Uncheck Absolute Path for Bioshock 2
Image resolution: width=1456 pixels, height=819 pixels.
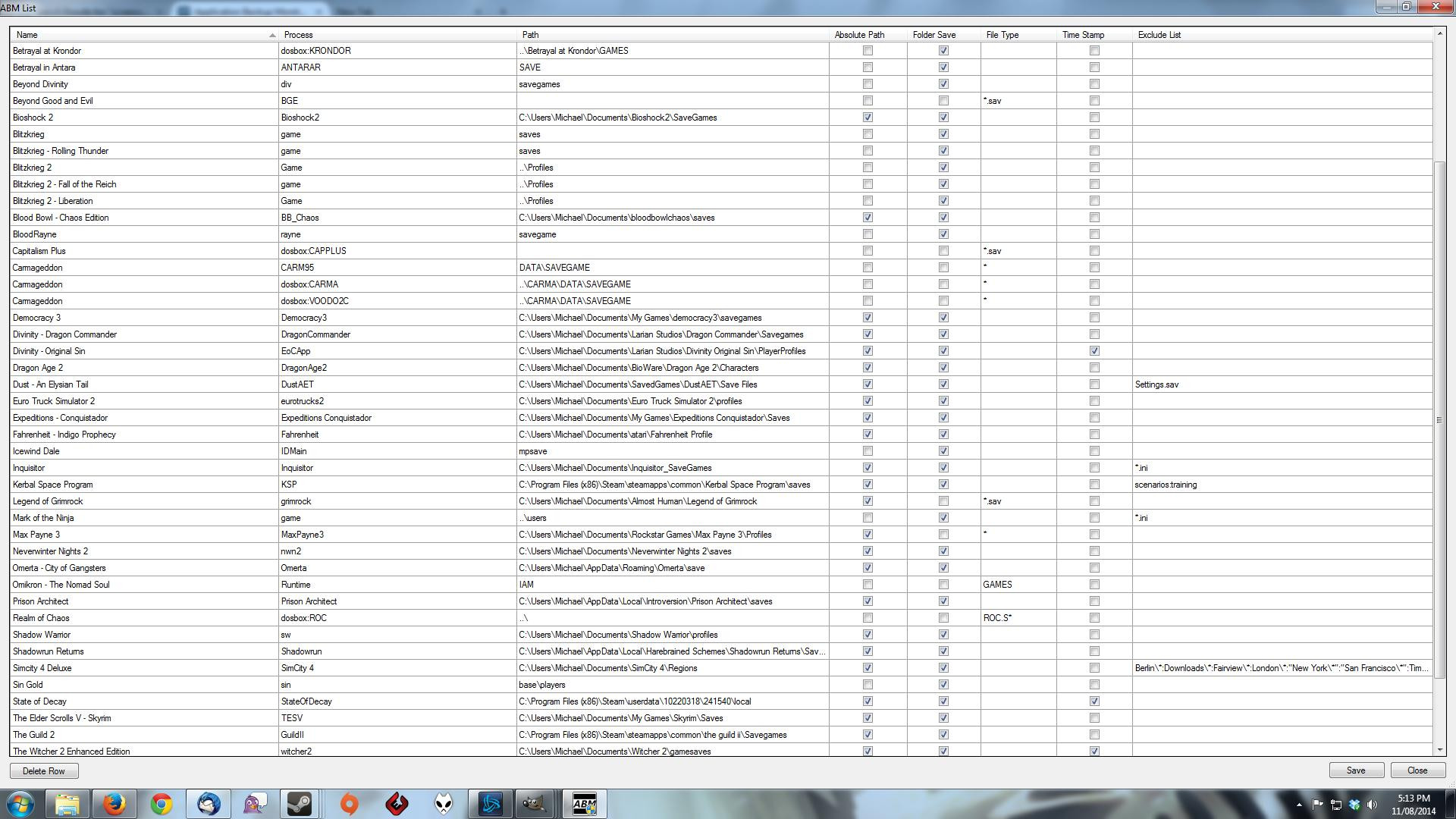868,118
